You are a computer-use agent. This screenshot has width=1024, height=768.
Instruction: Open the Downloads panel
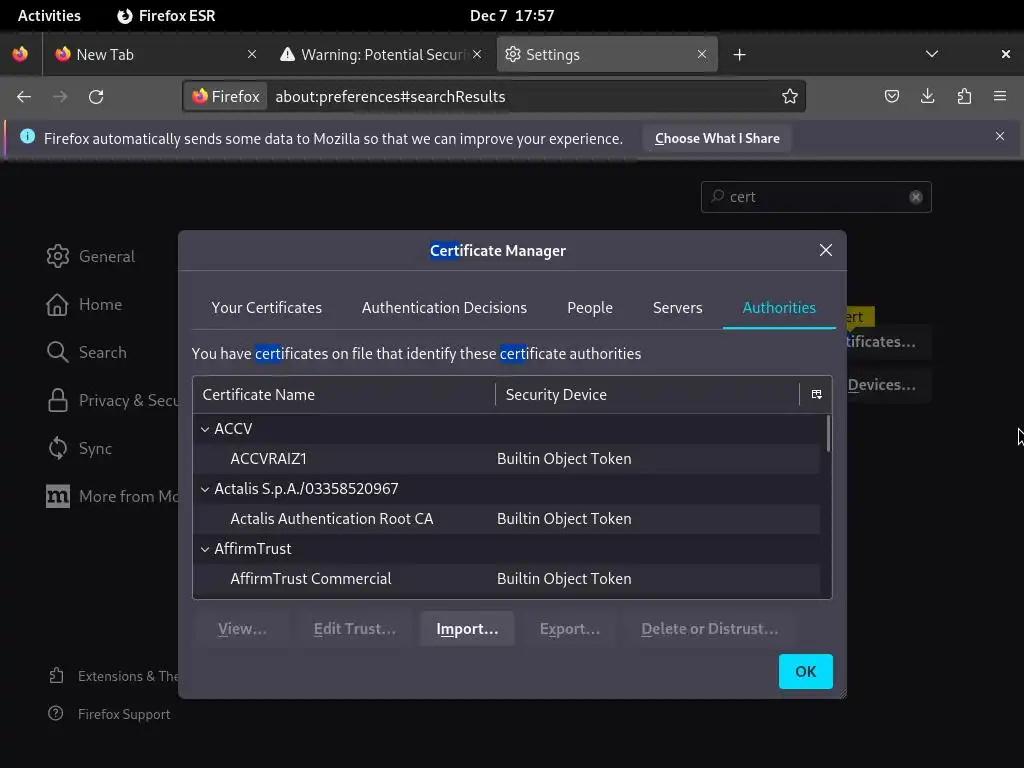tap(927, 97)
